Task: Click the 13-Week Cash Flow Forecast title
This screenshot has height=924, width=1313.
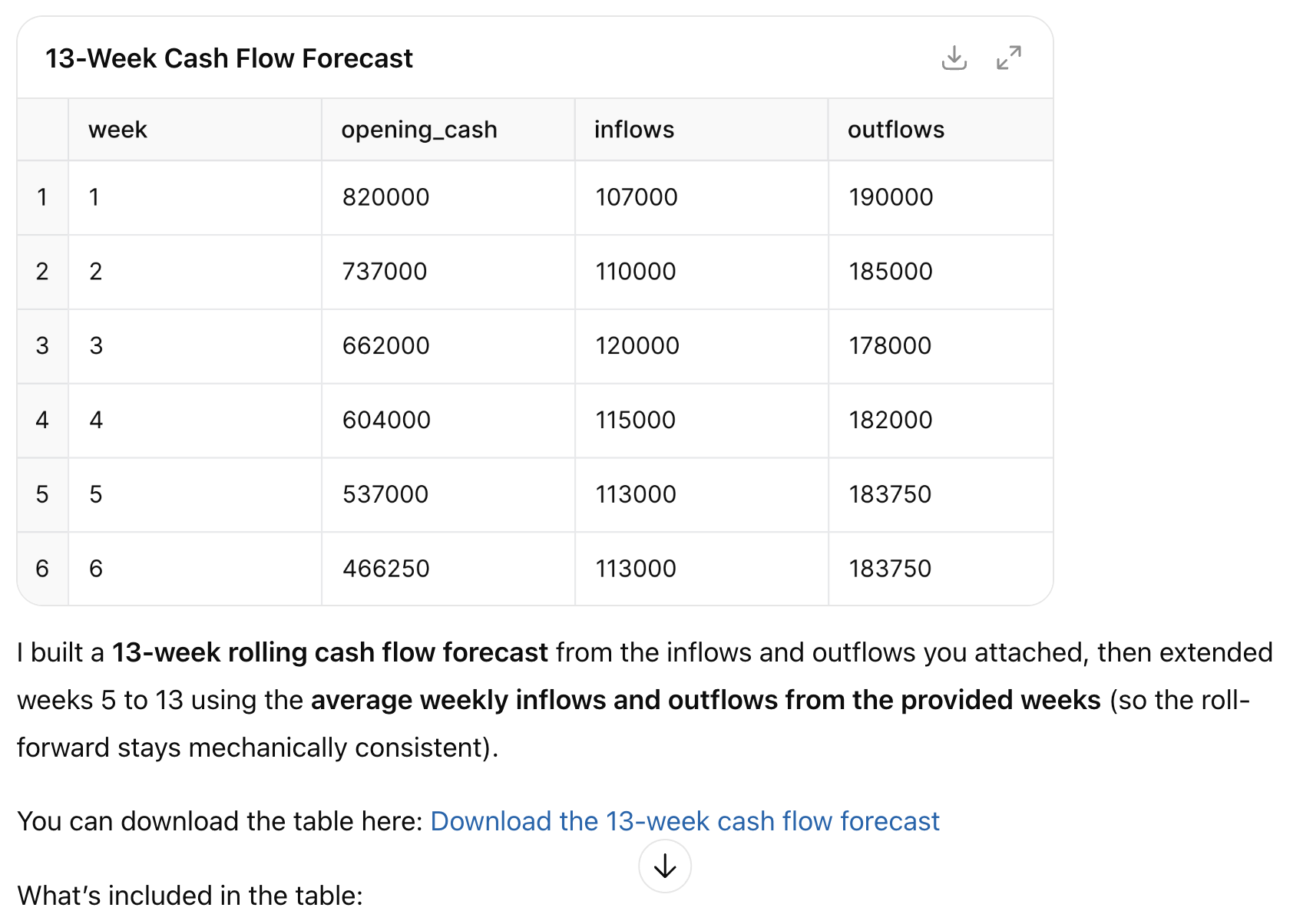Action: tap(229, 58)
